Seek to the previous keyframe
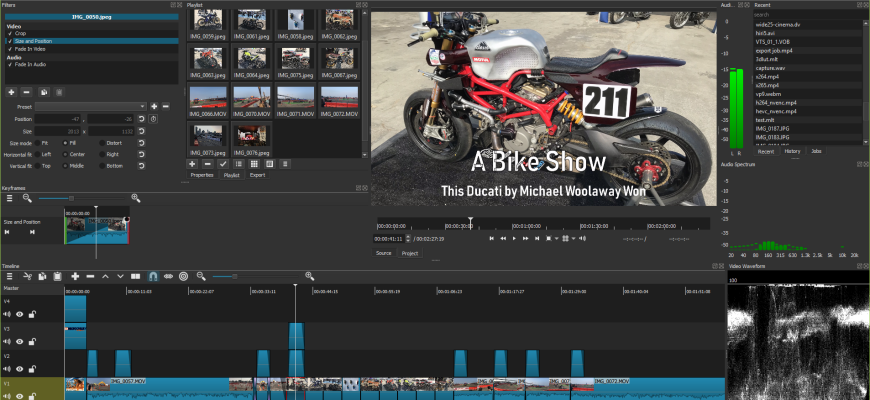This screenshot has width=870, height=400. [x=8, y=232]
